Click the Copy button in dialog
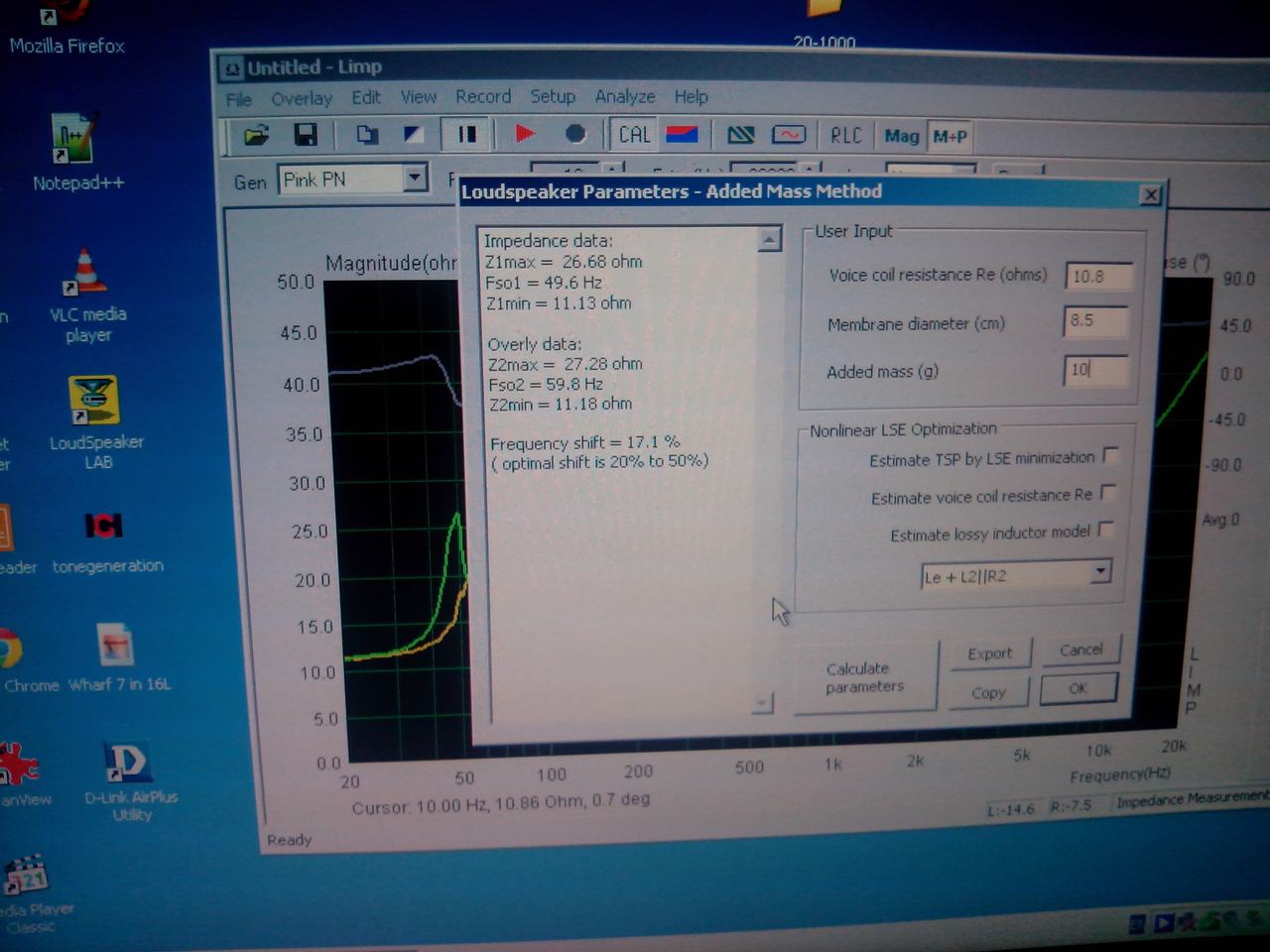The image size is (1270, 952). pos(988,693)
